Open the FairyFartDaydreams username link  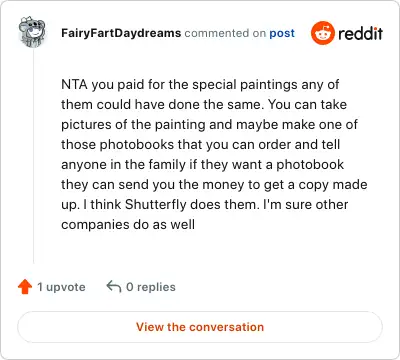pos(121,33)
